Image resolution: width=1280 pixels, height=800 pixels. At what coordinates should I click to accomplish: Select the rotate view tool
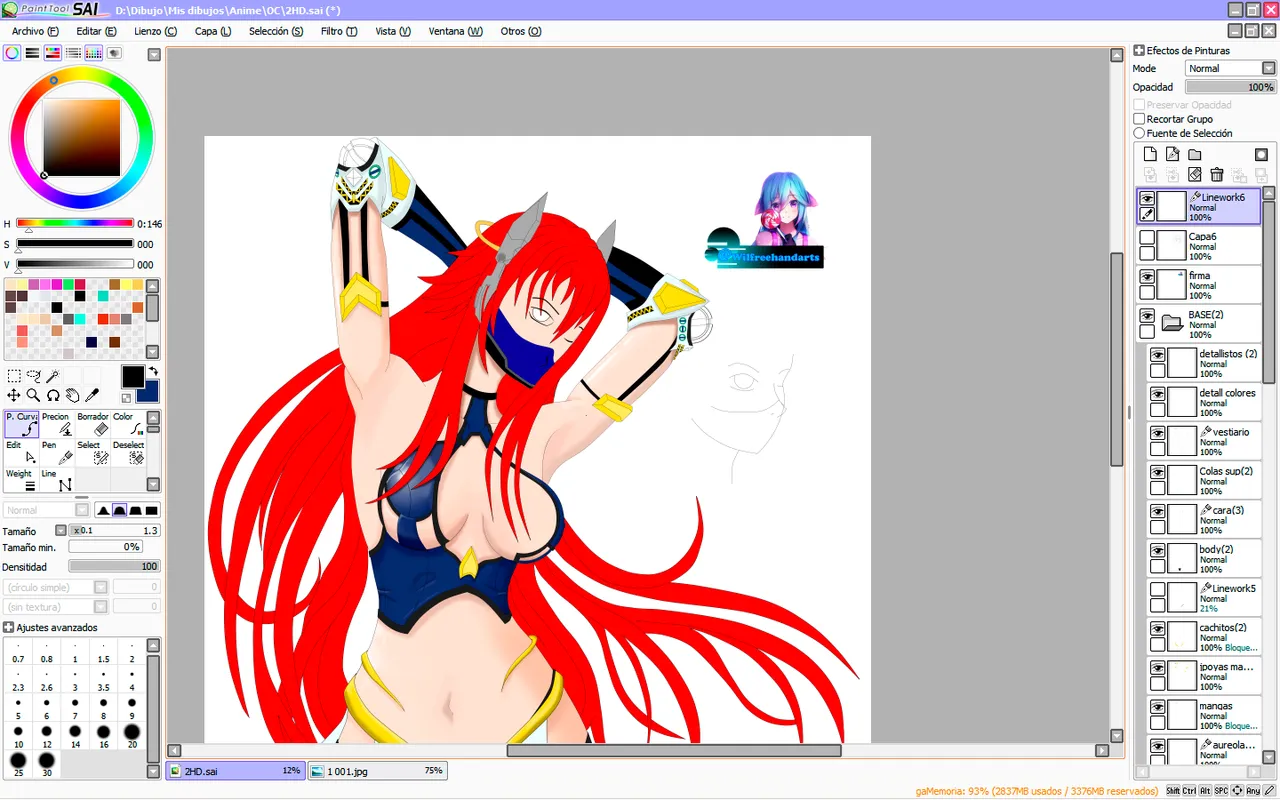click(x=53, y=396)
